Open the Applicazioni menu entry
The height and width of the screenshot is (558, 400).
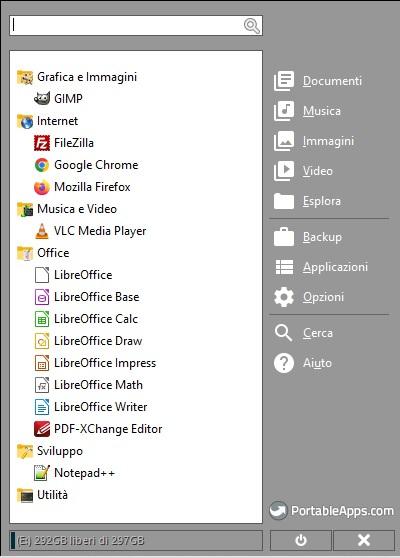pos(321,267)
